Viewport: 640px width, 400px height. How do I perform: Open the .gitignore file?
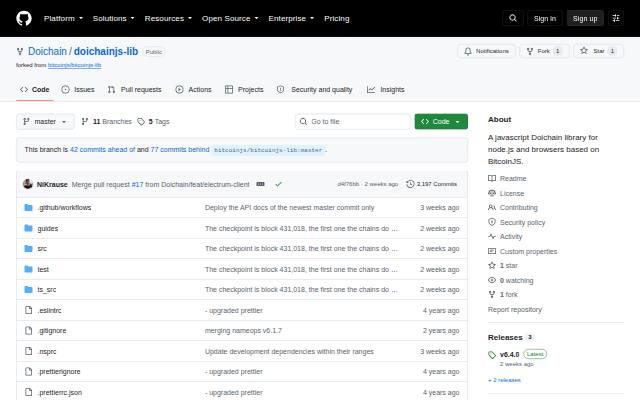[x=52, y=331]
